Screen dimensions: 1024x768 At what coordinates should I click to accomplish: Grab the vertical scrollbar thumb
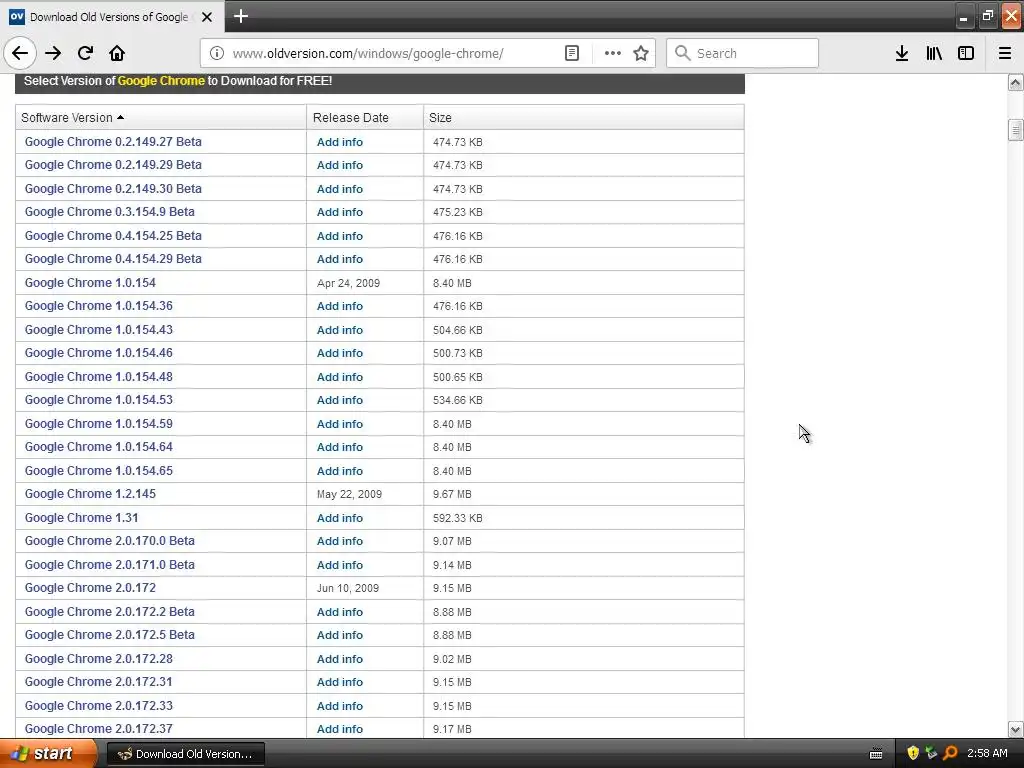(x=1015, y=129)
